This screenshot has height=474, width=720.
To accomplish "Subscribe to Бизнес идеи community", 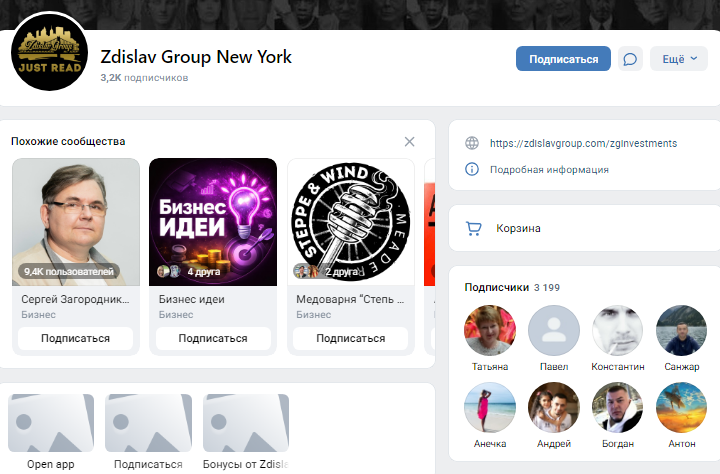I will coord(213,339).
